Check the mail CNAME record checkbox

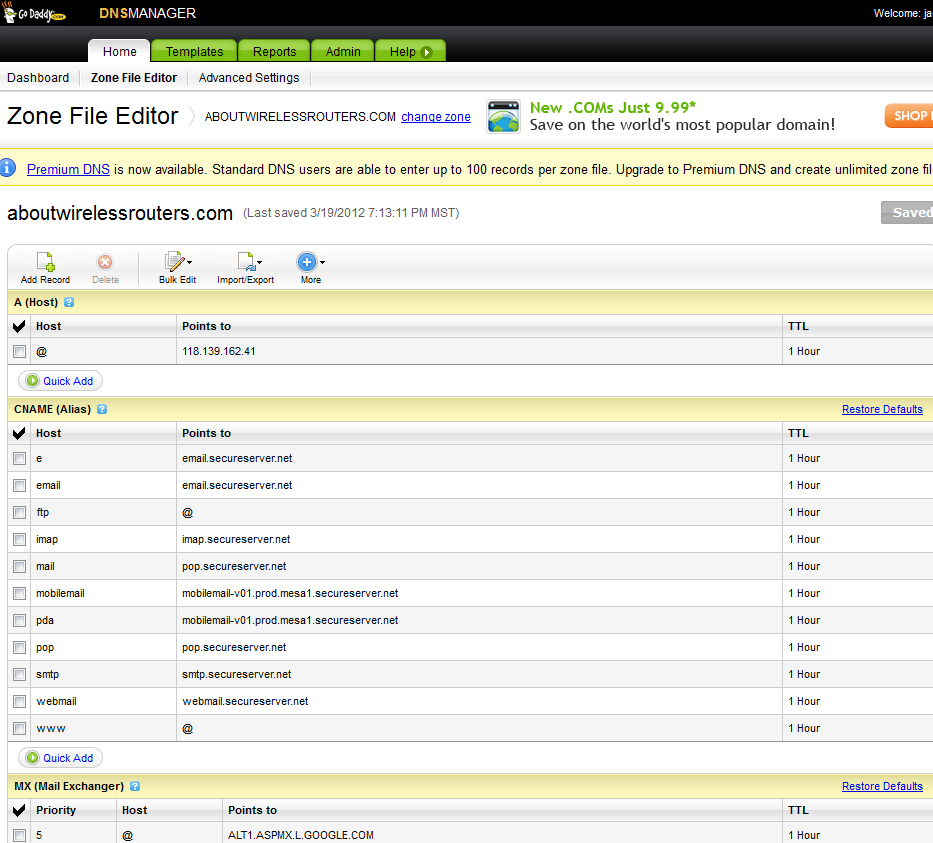point(20,566)
